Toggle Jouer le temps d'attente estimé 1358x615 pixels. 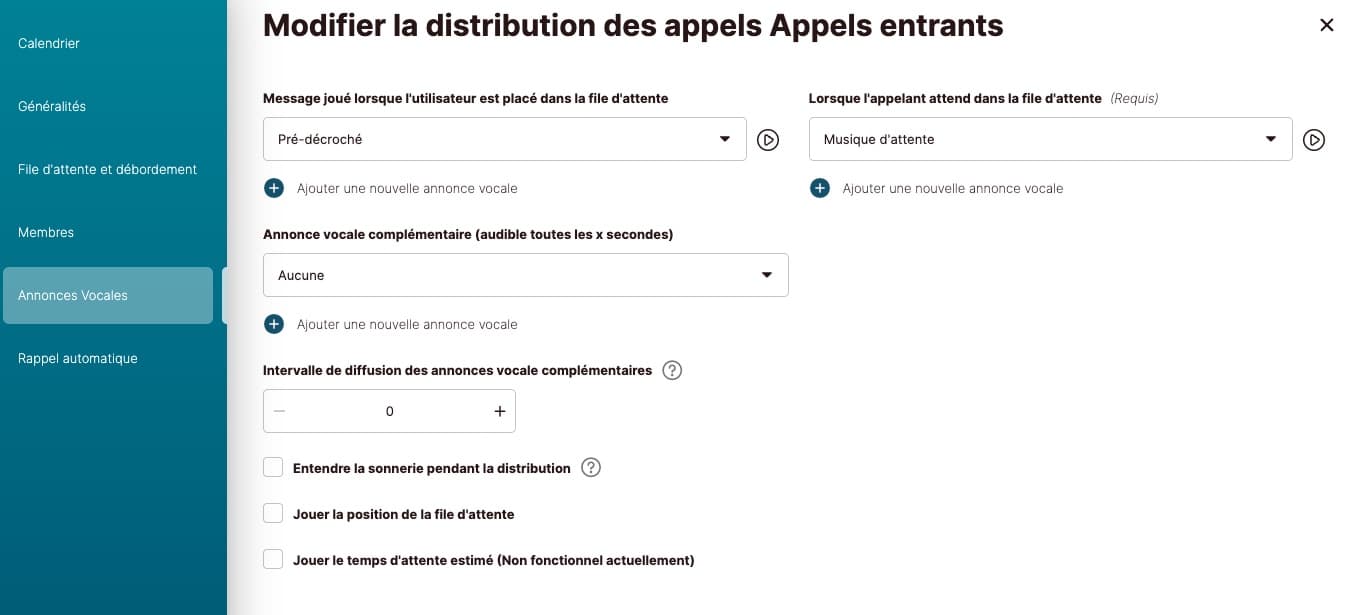273,560
